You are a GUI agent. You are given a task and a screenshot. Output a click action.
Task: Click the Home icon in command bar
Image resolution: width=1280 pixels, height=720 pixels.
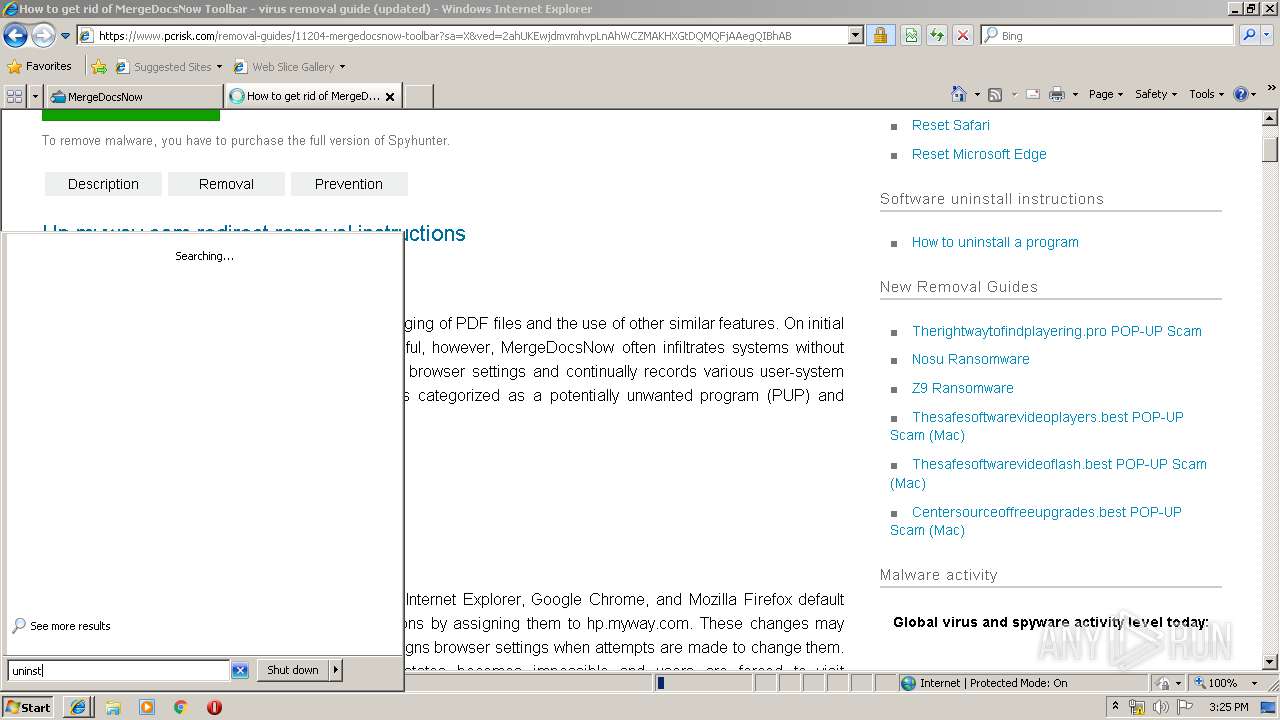coord(958,94)
